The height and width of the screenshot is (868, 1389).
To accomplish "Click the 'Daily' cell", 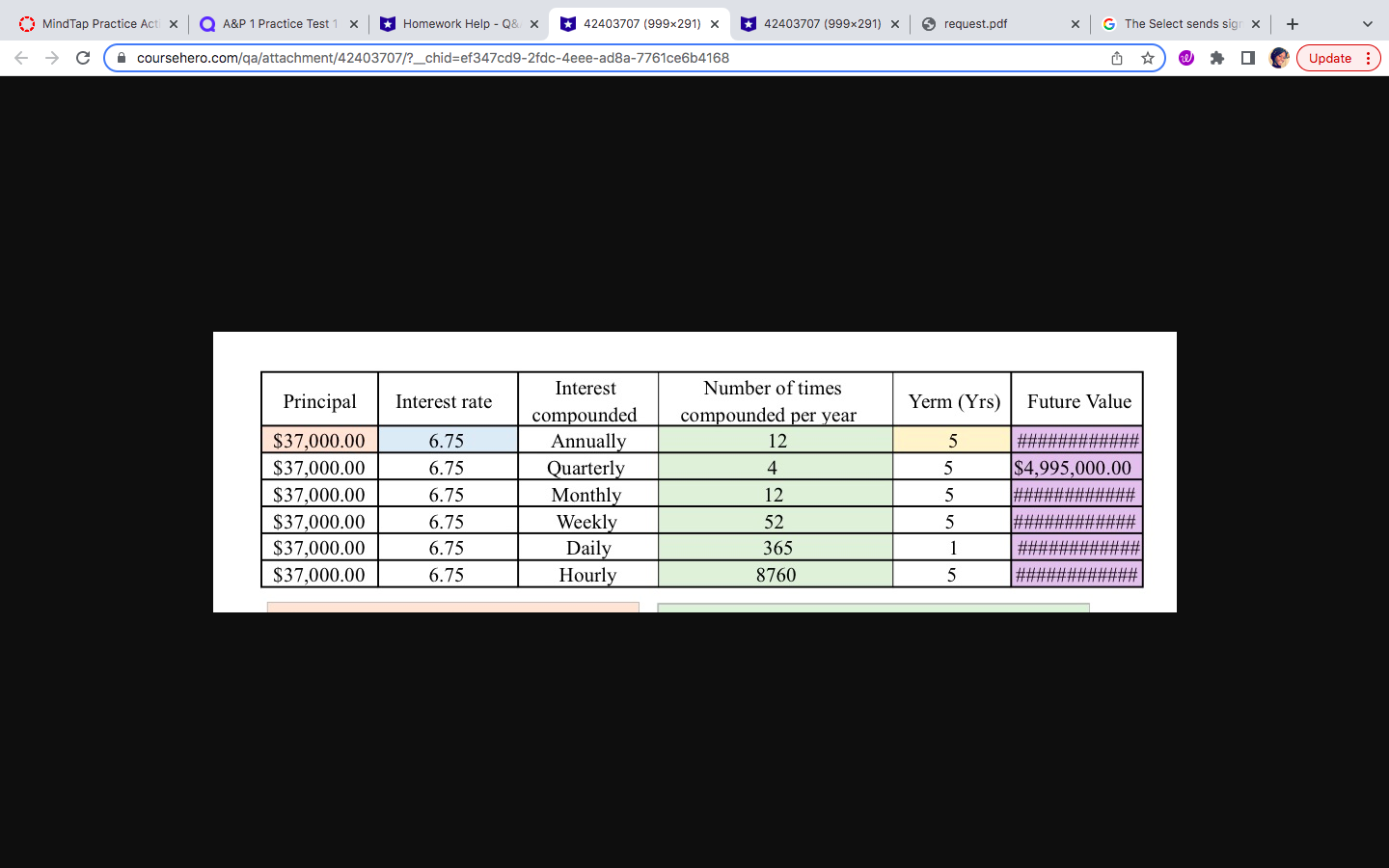I will 588,547.
